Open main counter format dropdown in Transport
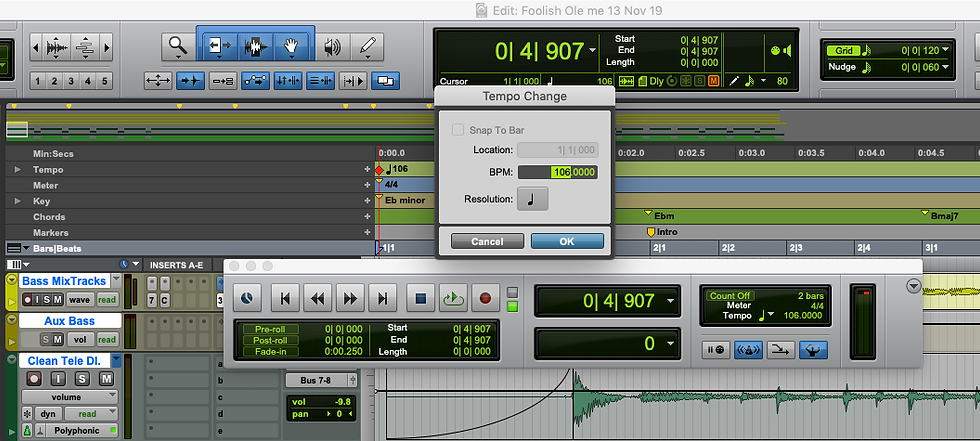This screenshot has height=441, width=980. tap(671, 301)
